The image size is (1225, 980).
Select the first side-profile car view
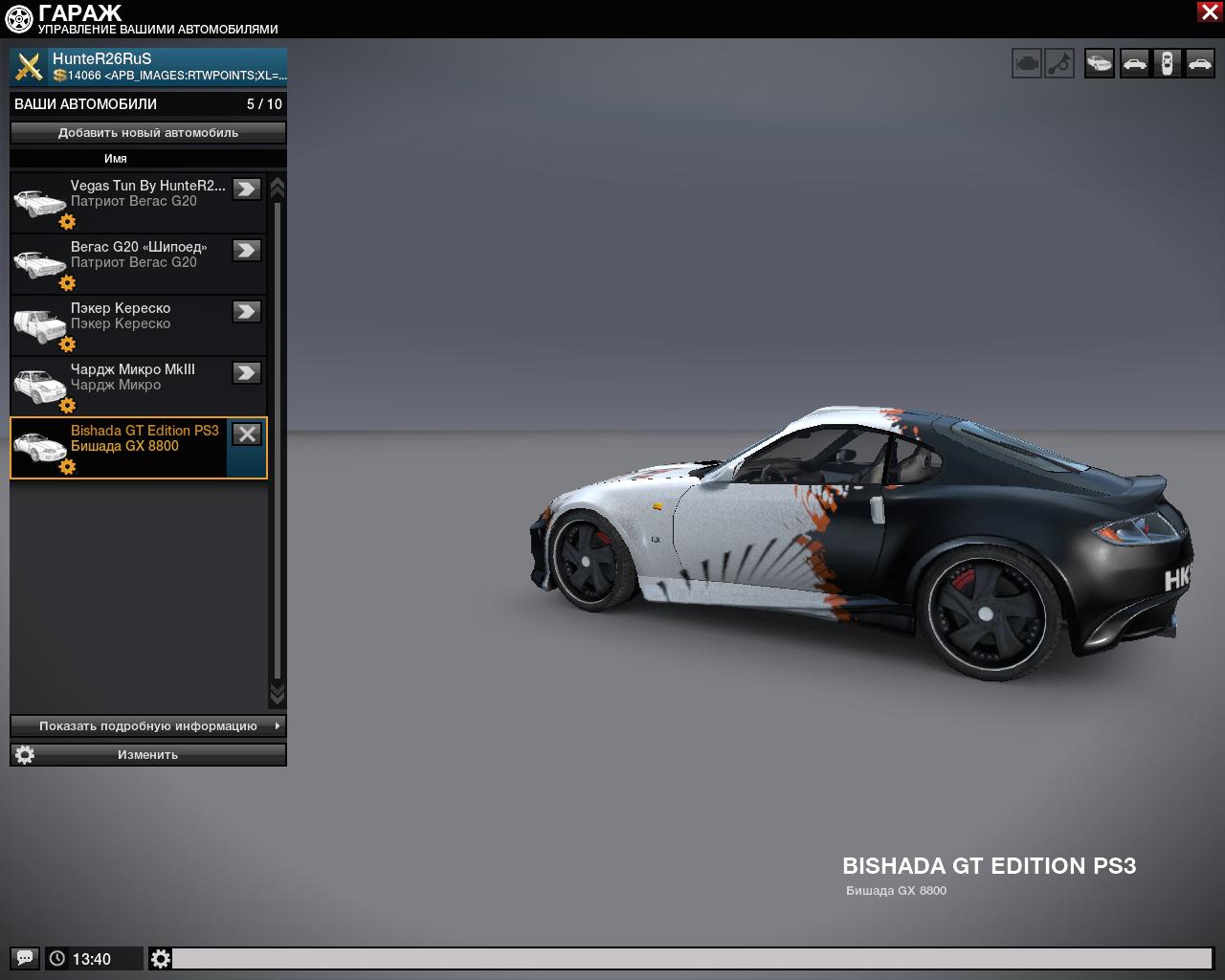1134,64
